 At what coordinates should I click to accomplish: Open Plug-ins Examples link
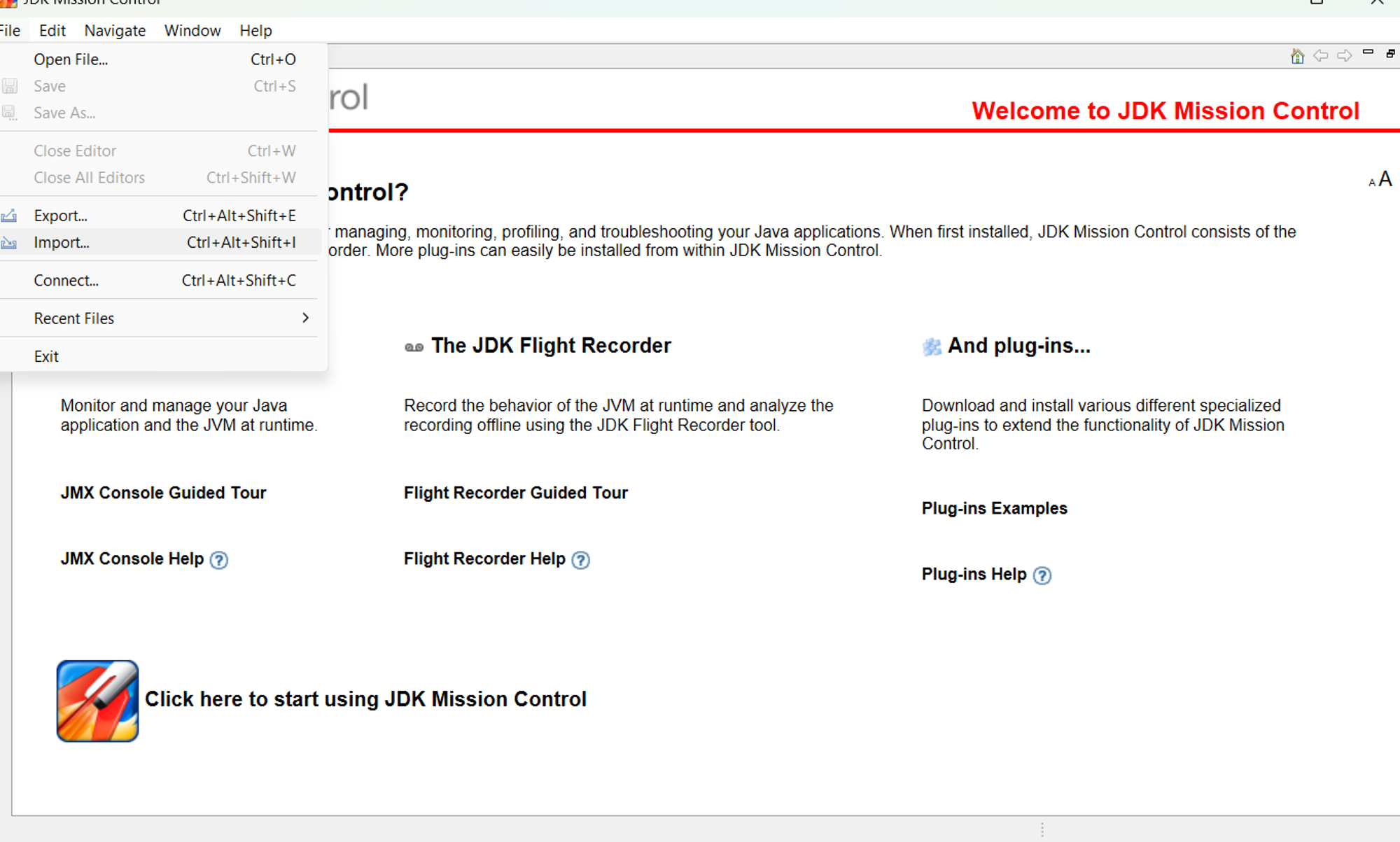pos(995,508)
